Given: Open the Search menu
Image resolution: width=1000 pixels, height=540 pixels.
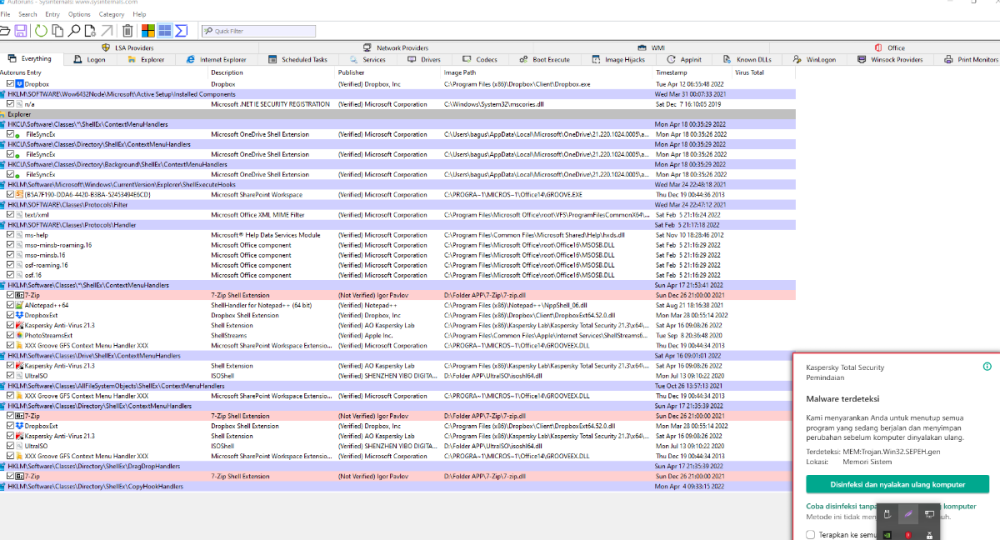Looking at the screenshot, I should [x=27, y=14].
